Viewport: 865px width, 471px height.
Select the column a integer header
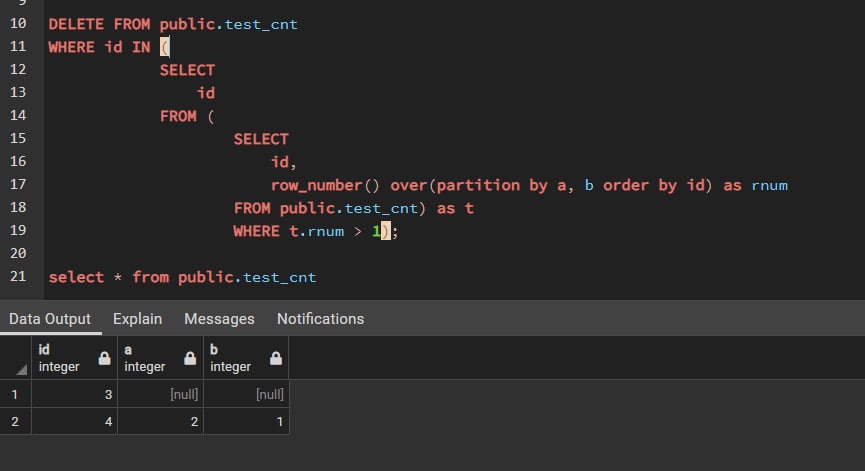tap(161, 358)
